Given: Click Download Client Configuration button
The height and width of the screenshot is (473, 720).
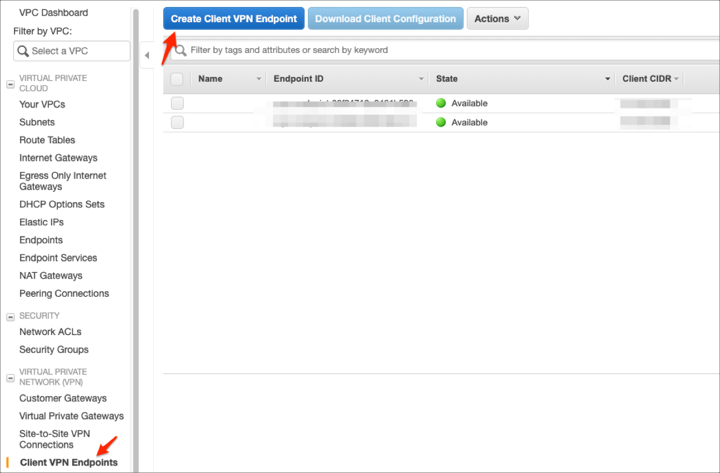Looking at the screenshot, I should pyautogui.click(x=385, y=19).
